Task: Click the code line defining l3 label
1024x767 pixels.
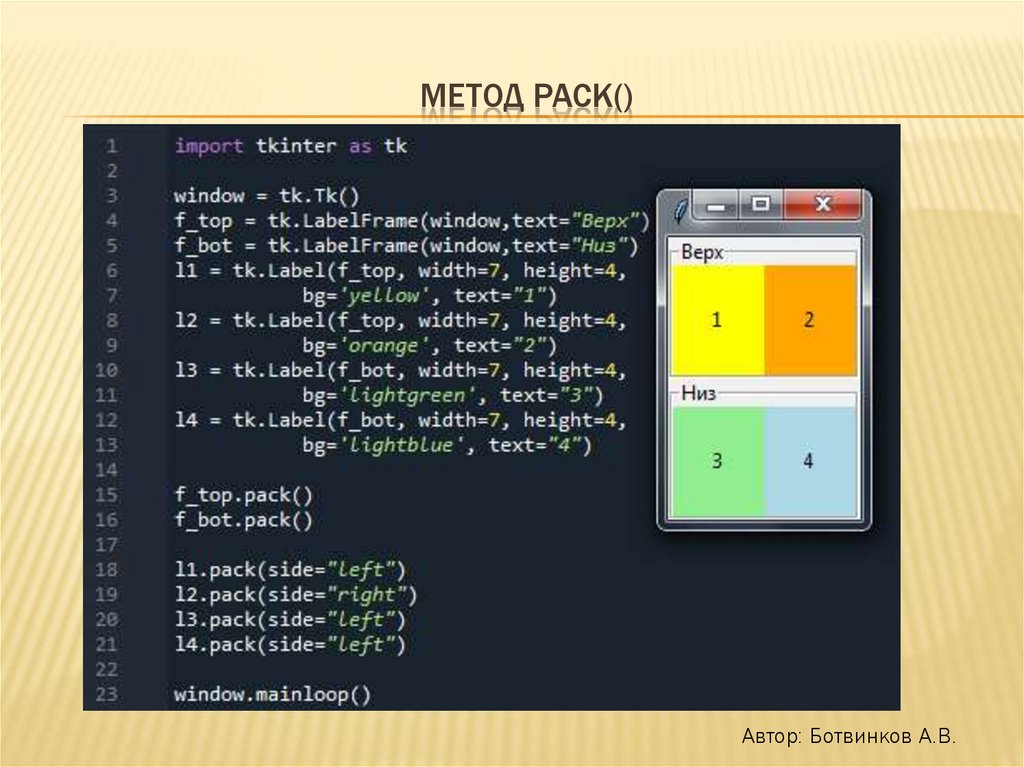Action: tap(400, 370)
